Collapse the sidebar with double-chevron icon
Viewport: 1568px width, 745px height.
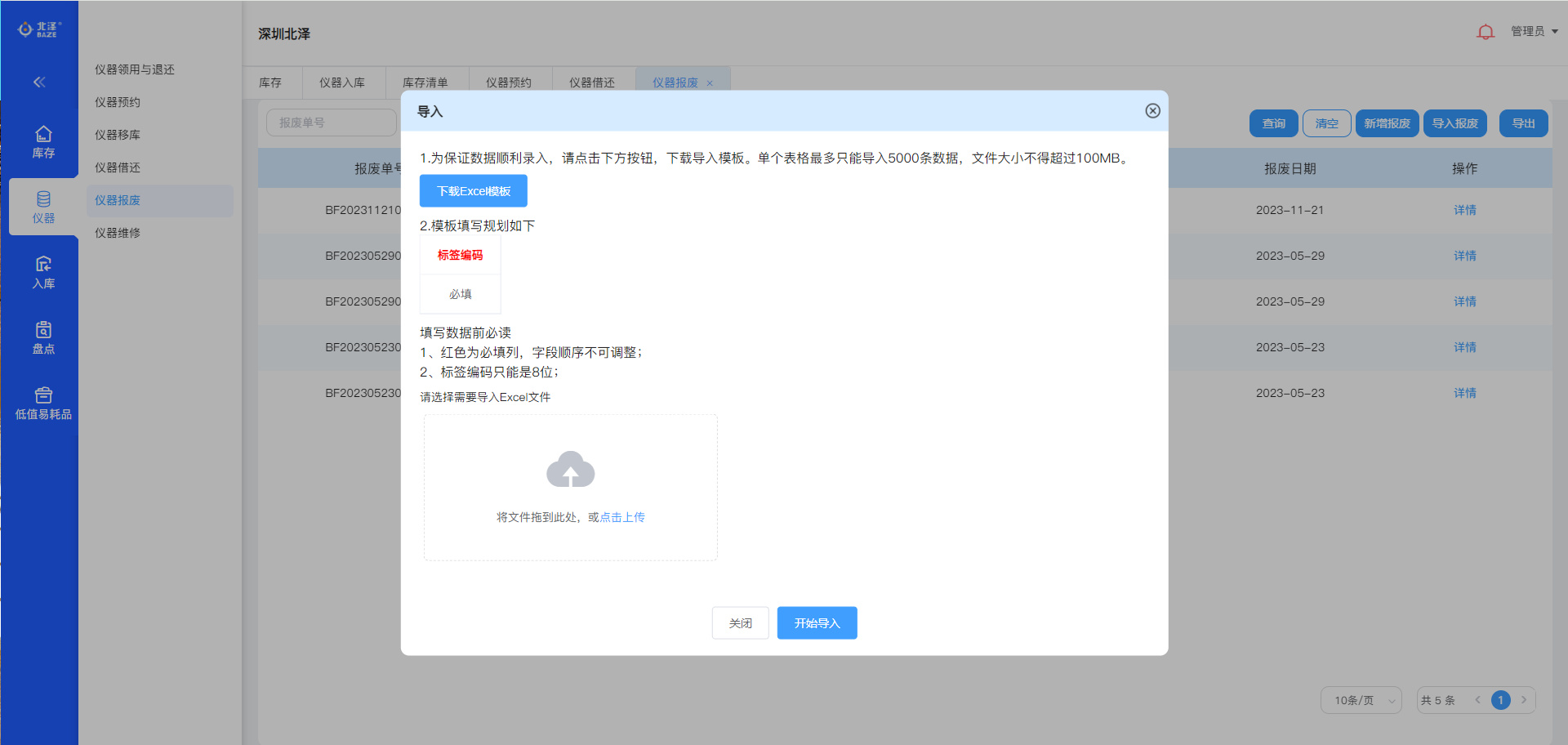[39, 82]
